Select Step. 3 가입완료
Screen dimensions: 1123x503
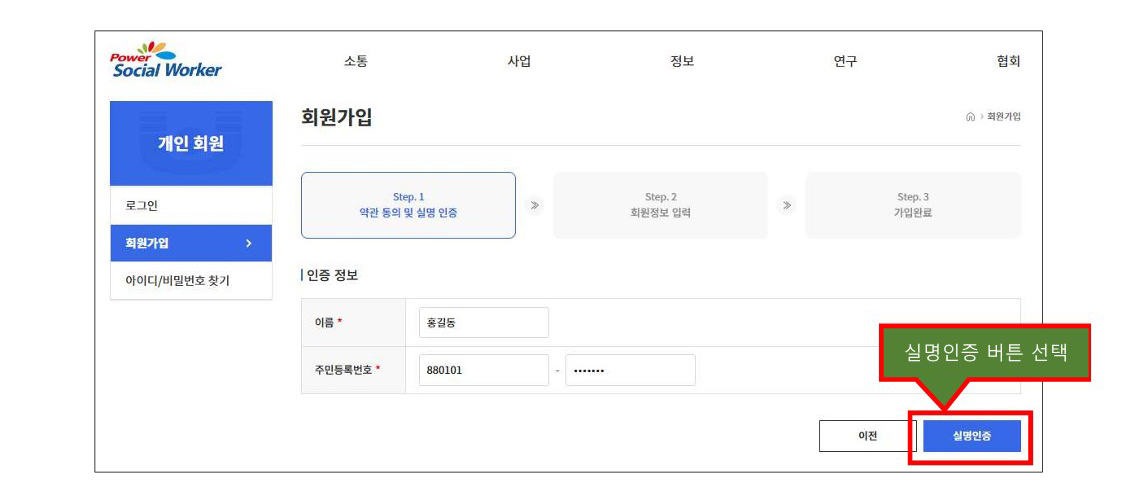point(913,205)
